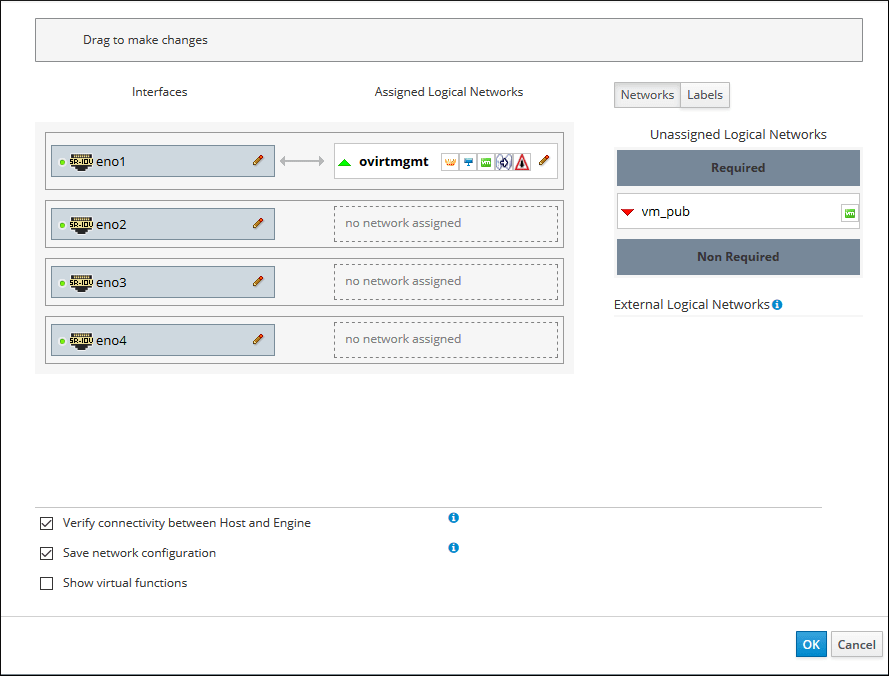
Task: Select the Networks tab
Action: click(647, 95)
